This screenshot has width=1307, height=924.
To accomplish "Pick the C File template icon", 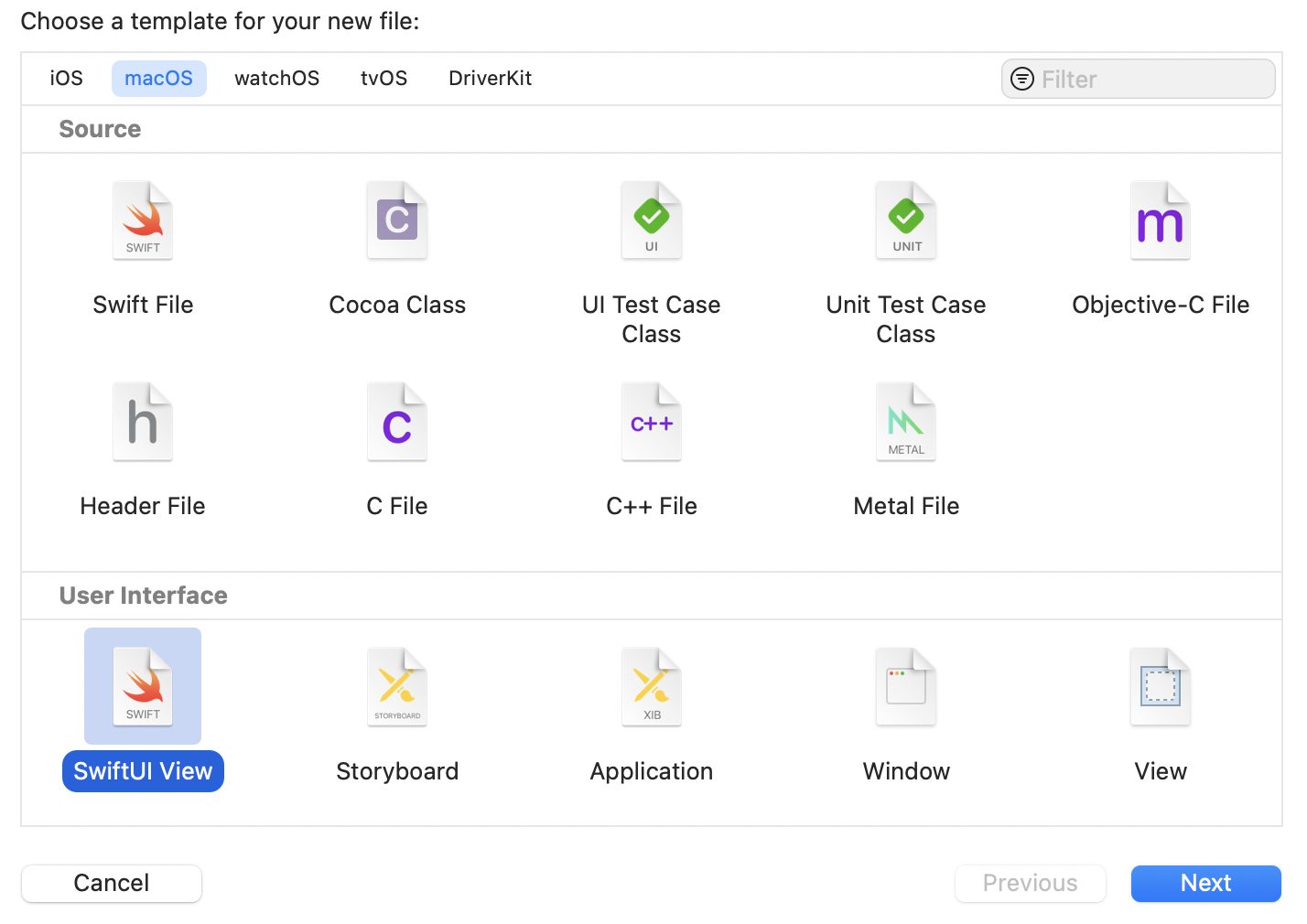I will coord(397,422).
